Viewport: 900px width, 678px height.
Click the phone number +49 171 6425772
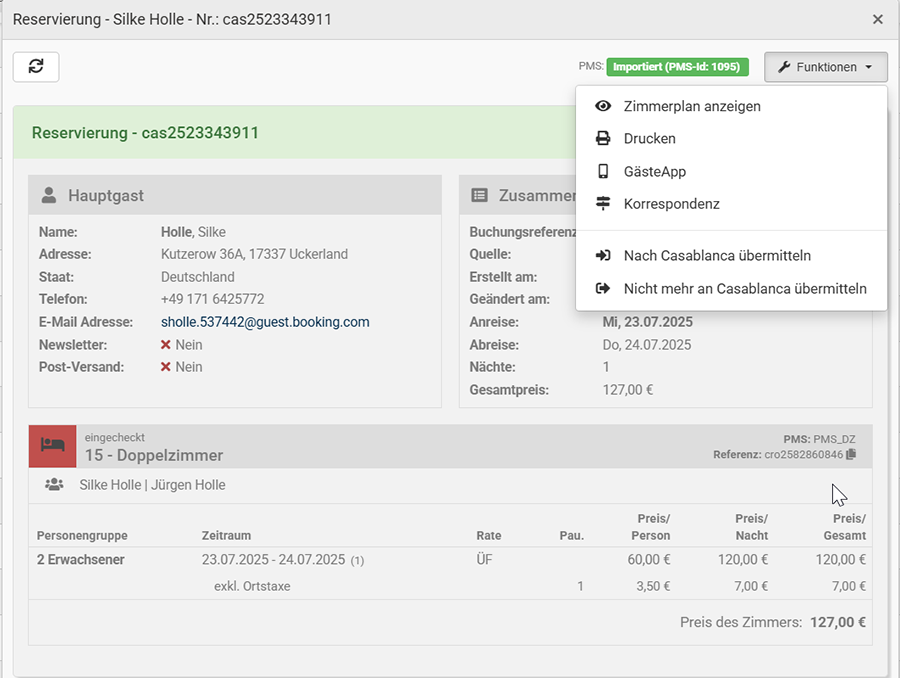coord(212,299)
